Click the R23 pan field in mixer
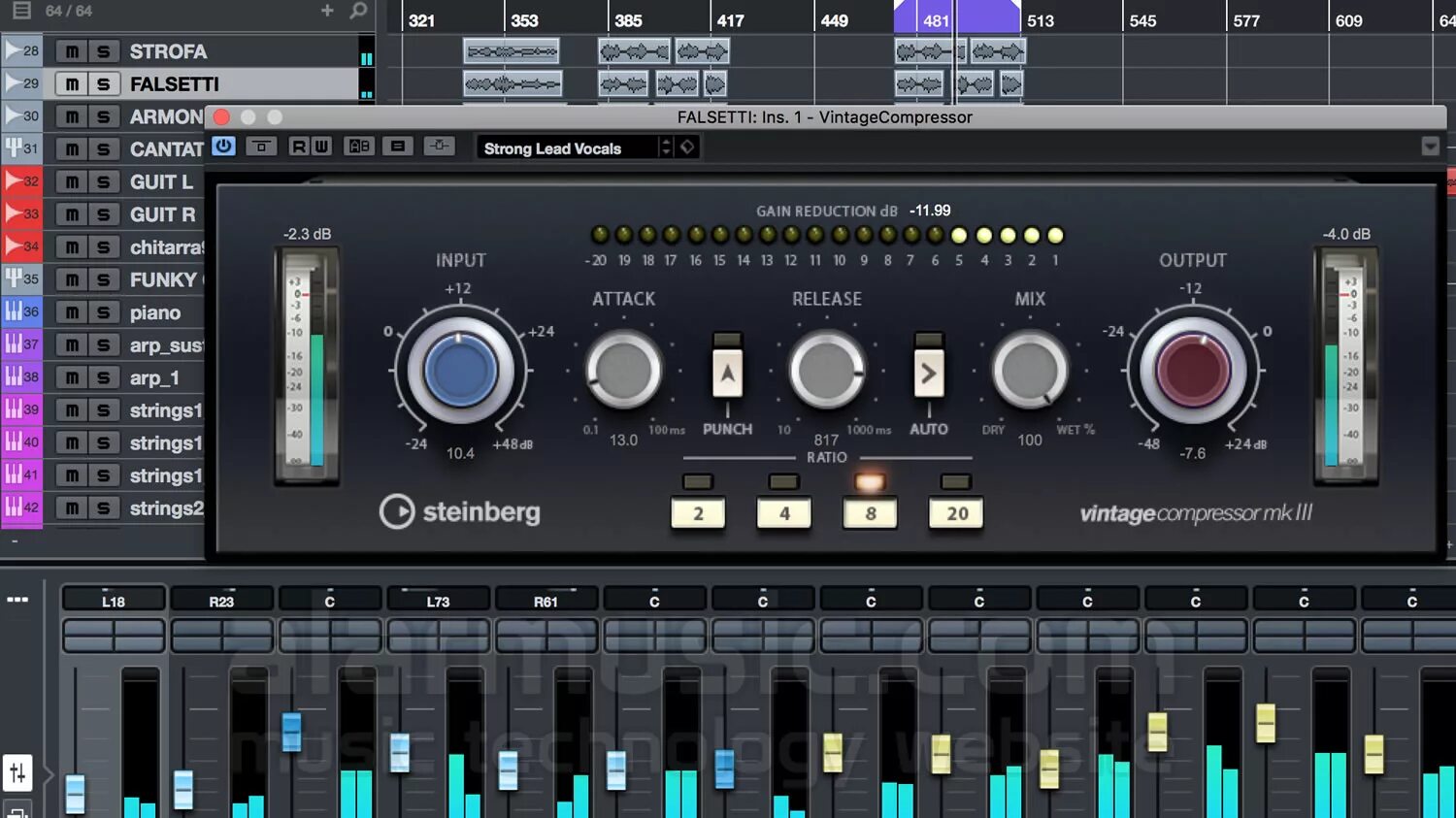 pyautogui.click(x=221, y=601)
